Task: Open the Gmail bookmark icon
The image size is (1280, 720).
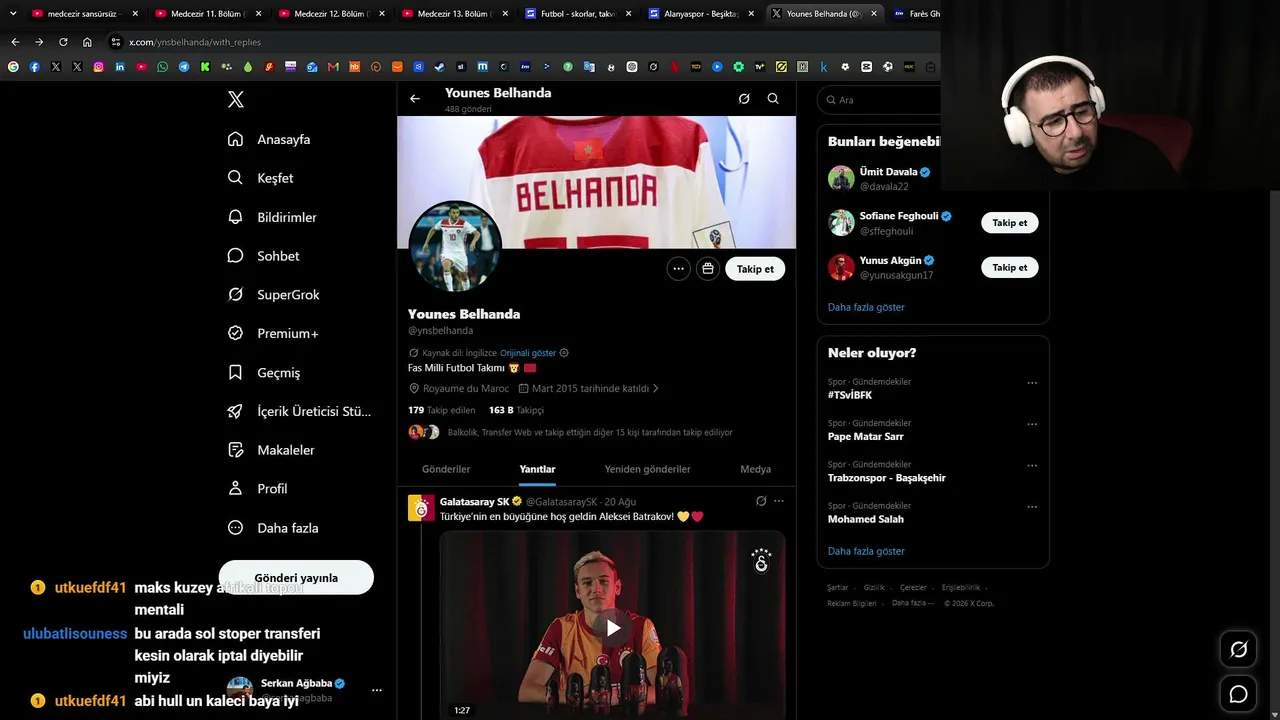Action: click(334, 67)
